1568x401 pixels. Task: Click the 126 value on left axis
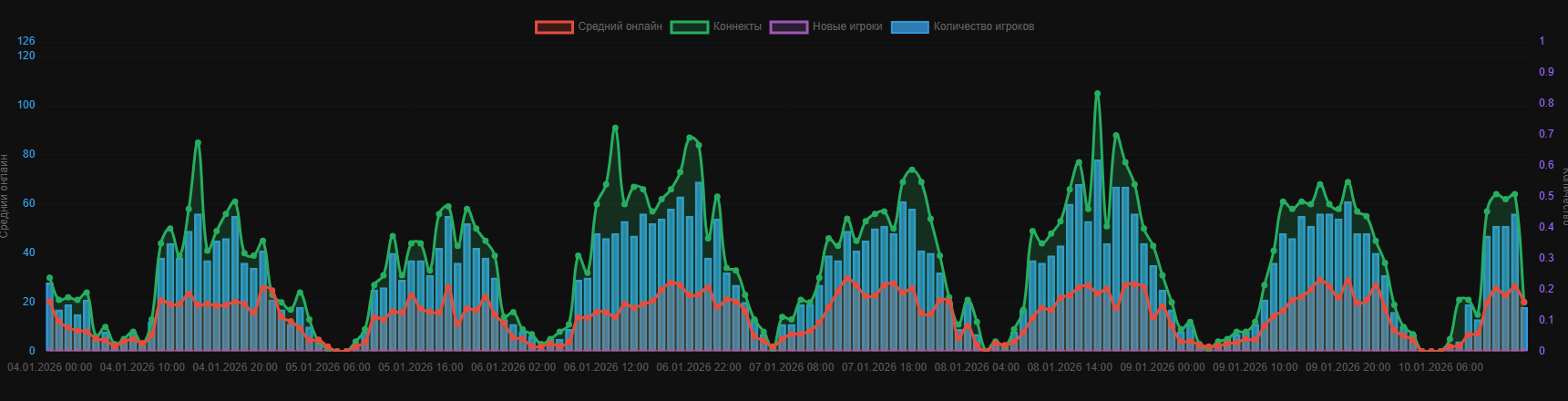click(26, 42)
